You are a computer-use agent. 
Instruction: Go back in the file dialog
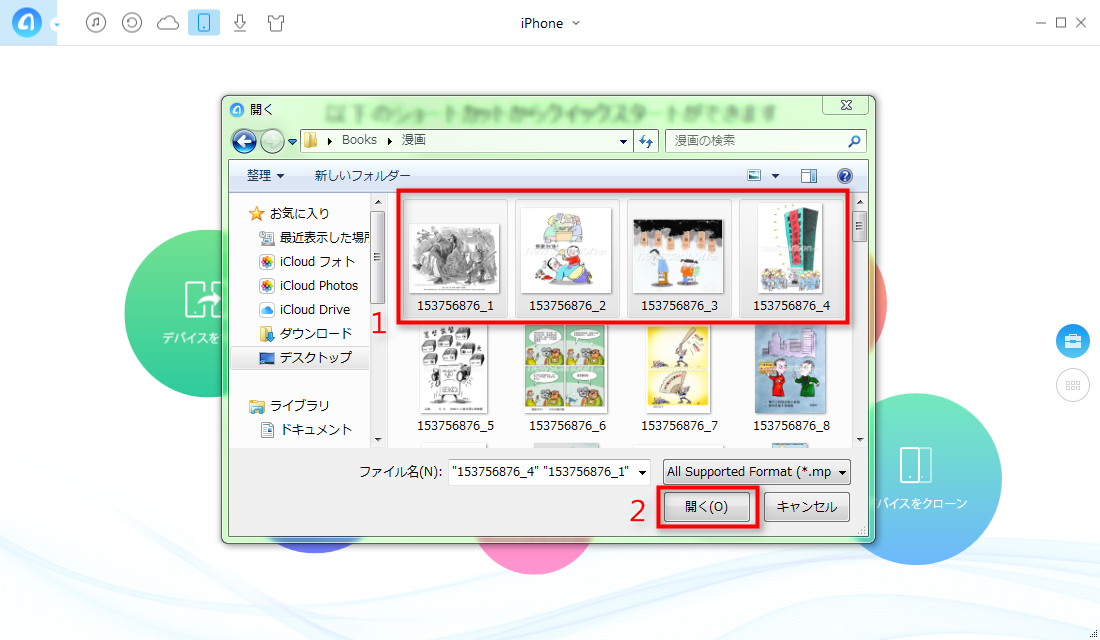click(244, 142)
